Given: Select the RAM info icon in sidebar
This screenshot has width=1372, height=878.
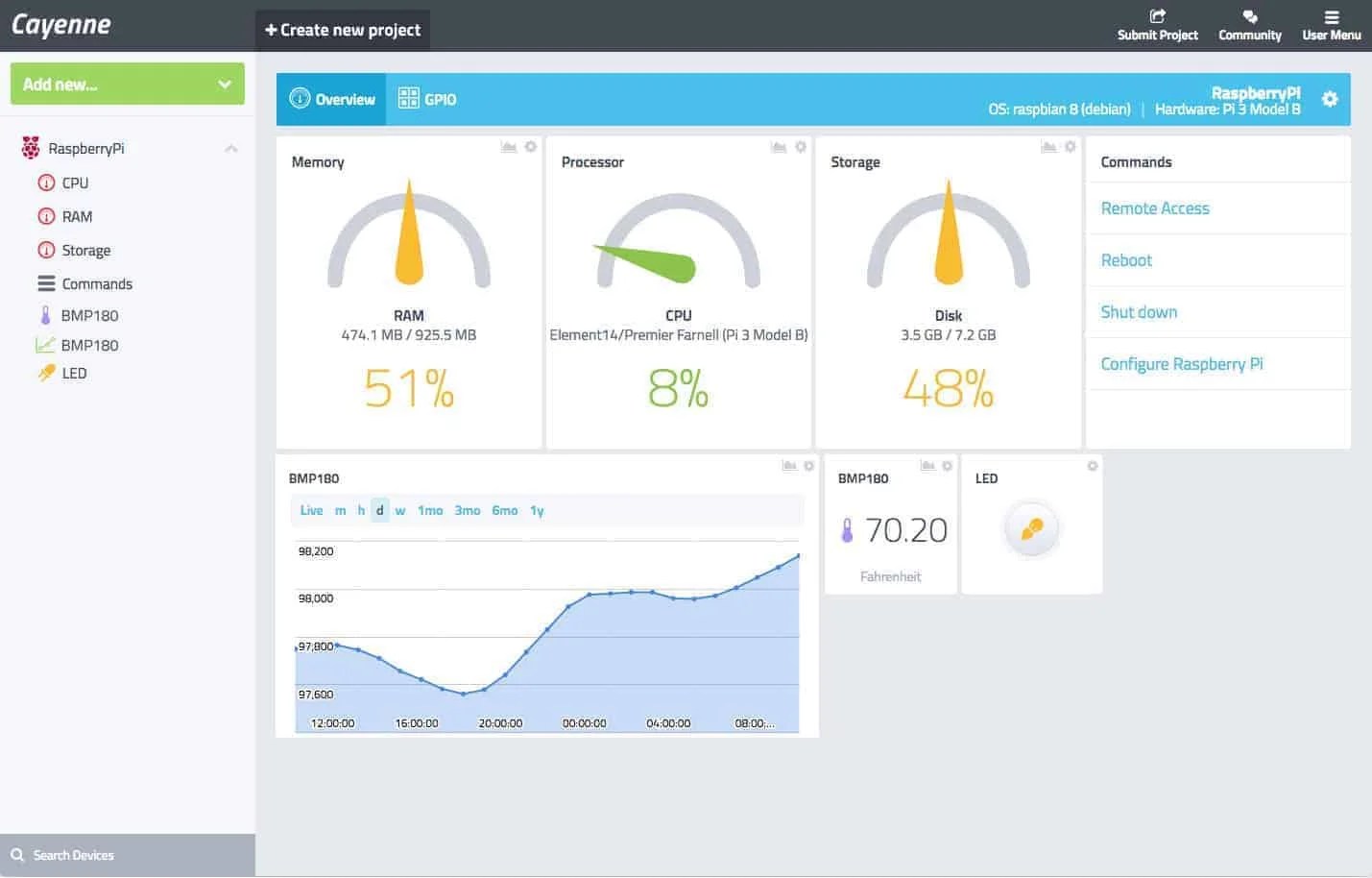Looking at the screenshot, I should pyautogui.click(x=46, y=216).
